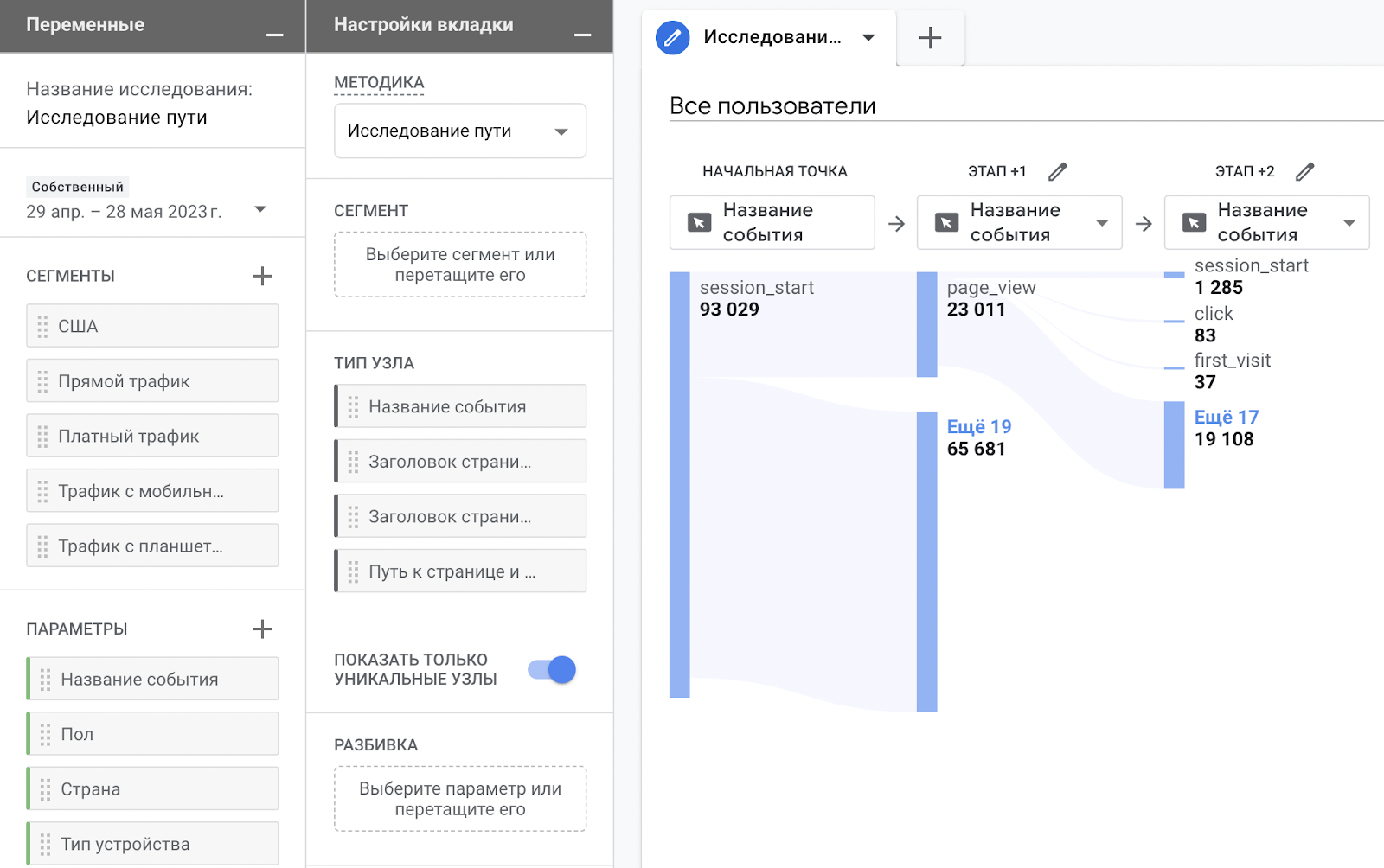Open the МЕТОДИКА dropdown
1384x868 pixels.
(459, 131)
